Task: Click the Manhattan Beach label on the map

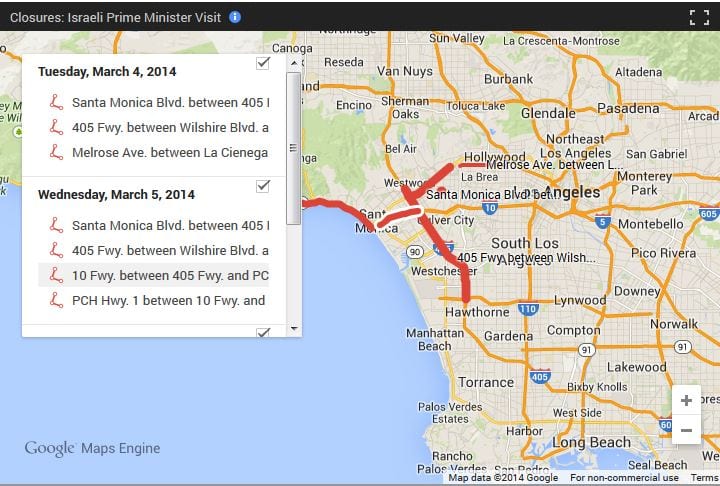Action: point(435,339)
